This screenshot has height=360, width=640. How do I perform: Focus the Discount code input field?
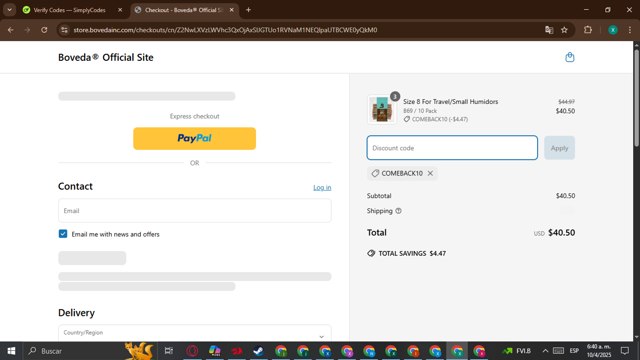[x=452, y=148]
